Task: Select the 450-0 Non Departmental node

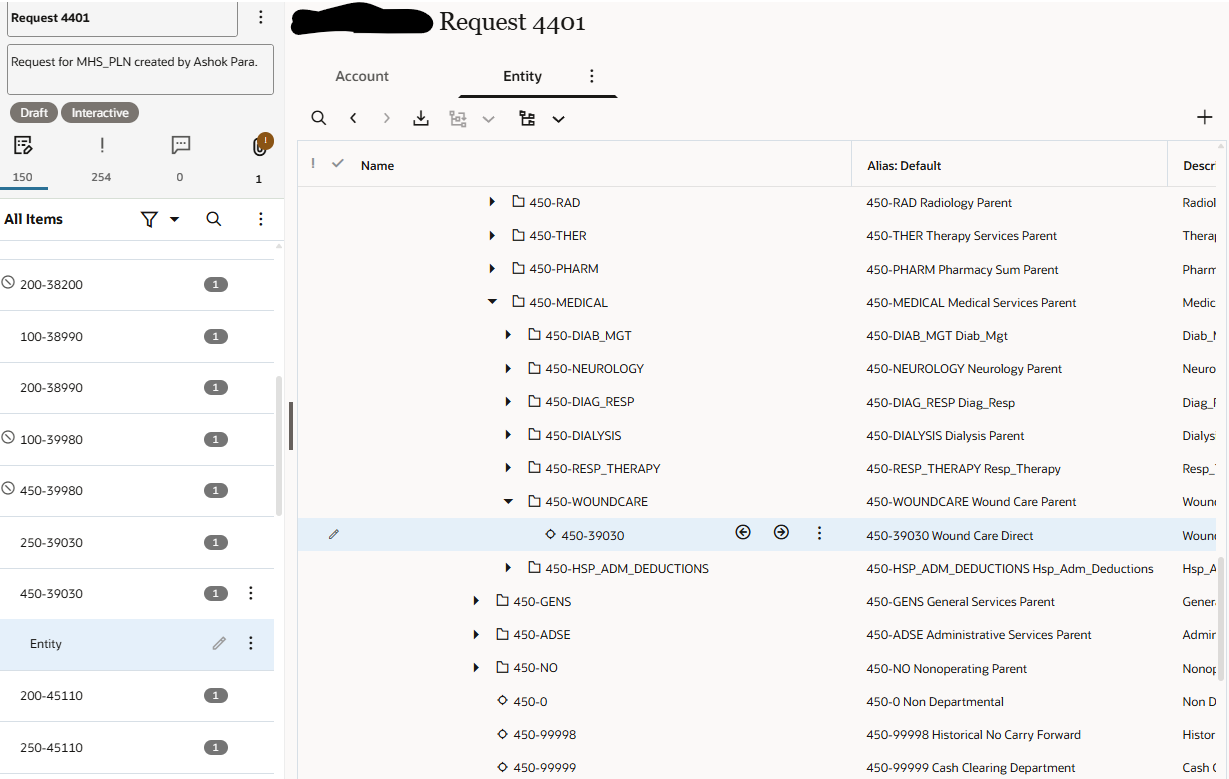Action: click(530, 701)
